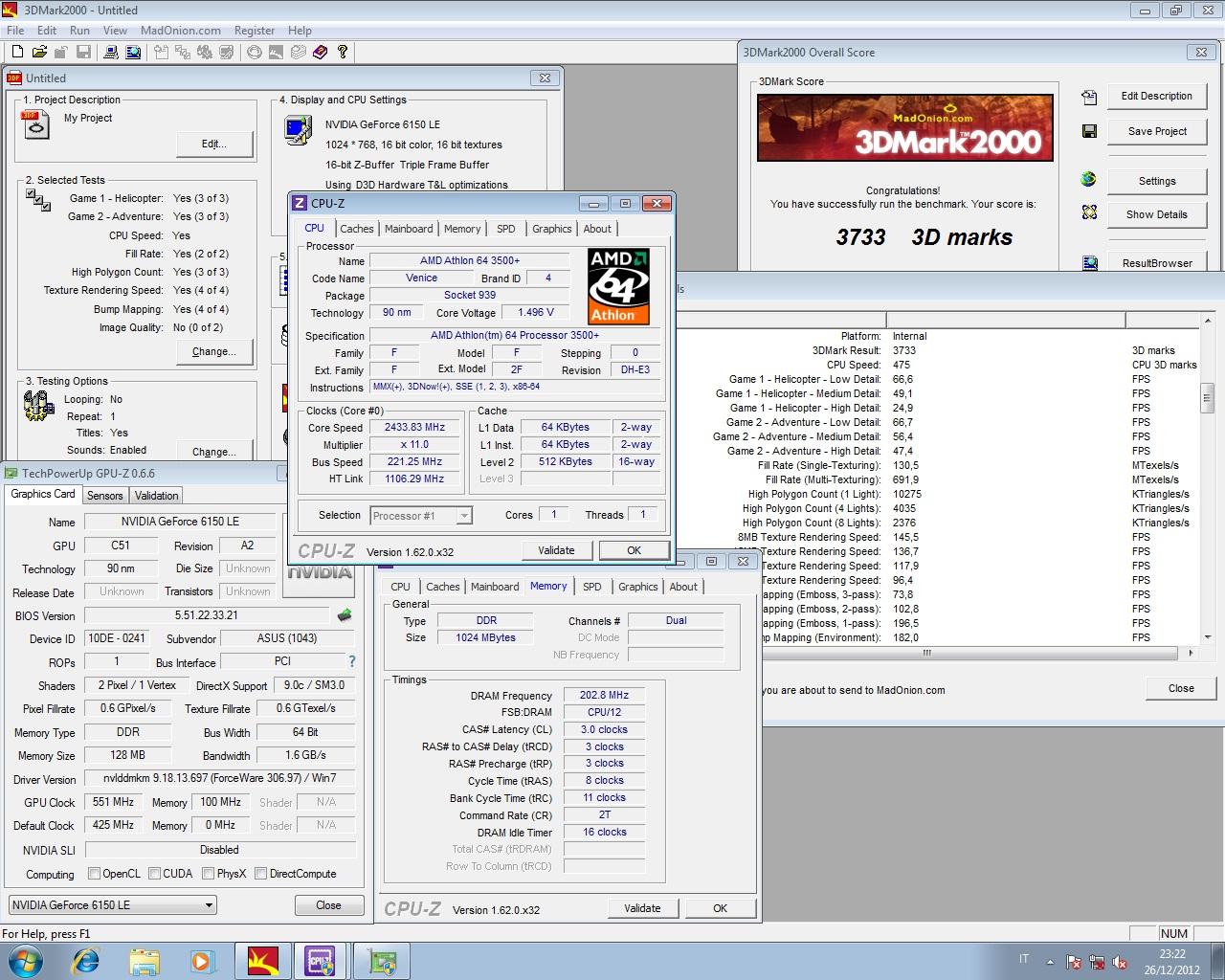
Task: Open the File menu
Action: pos(15,31)
